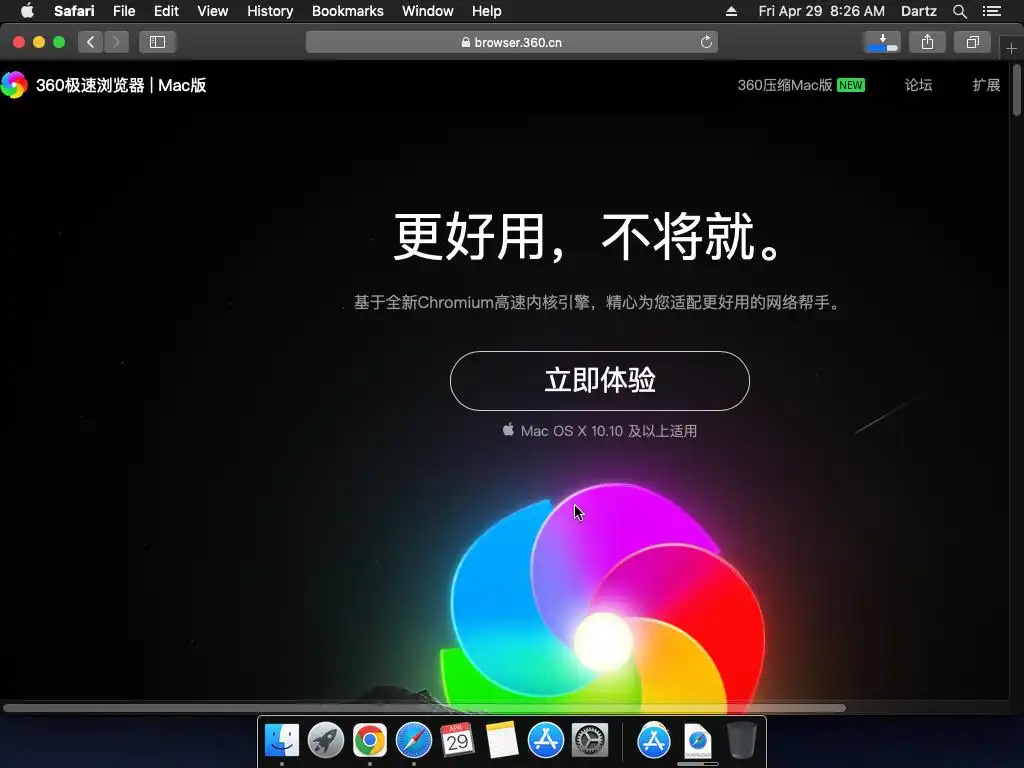
Task: Click the 基于全新Chromium高速内核引擎 subtitle
Action: pos(598,302)
